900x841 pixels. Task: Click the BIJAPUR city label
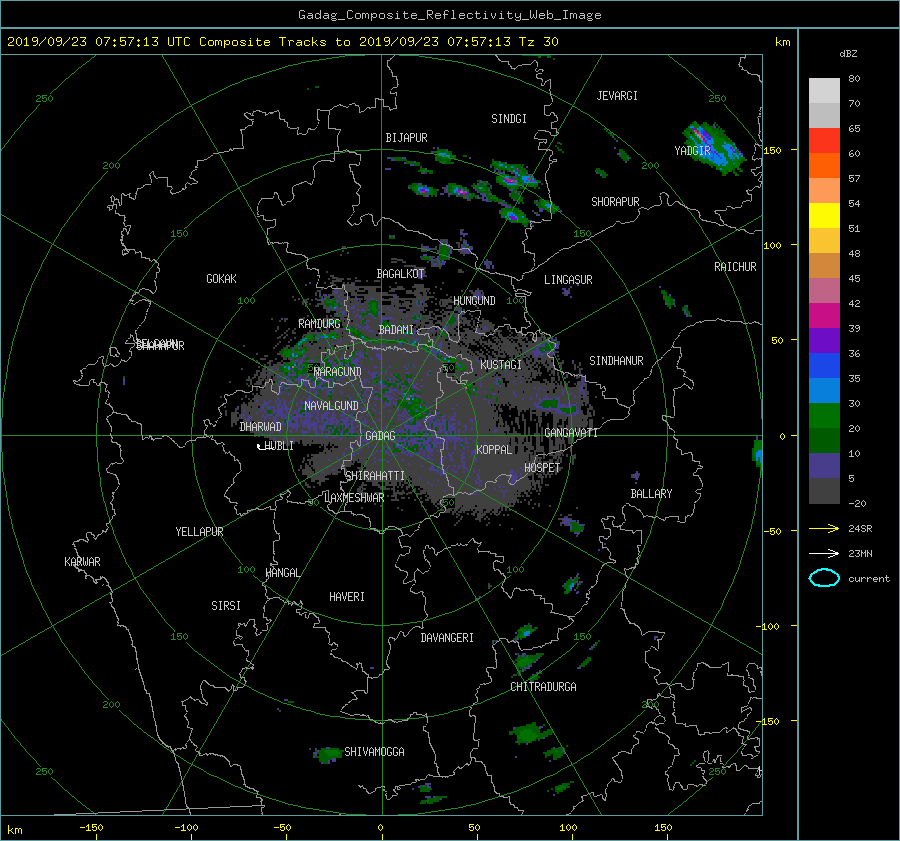tap(406, 138)
